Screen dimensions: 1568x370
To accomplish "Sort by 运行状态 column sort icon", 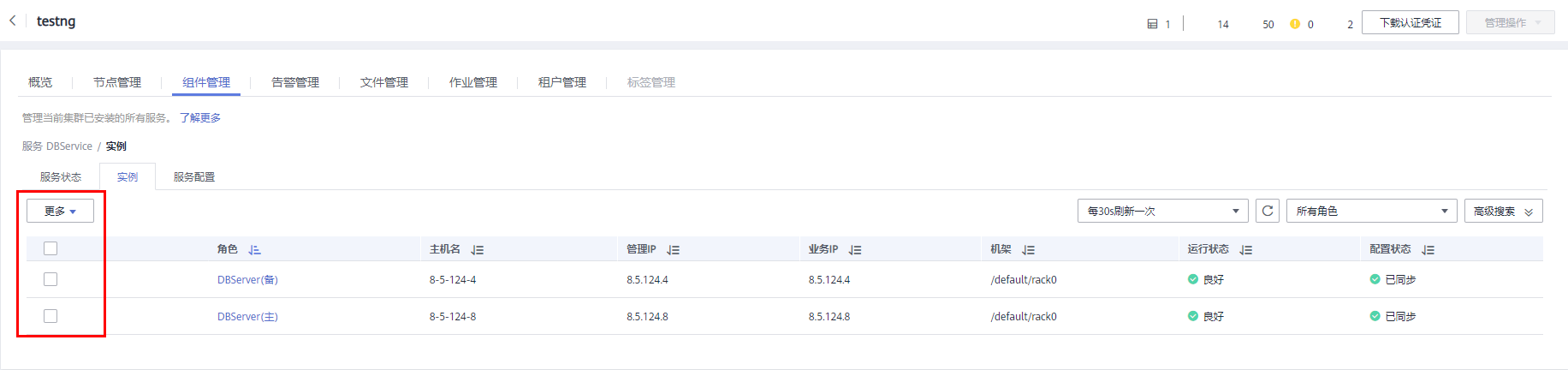I will click(x=1246, y=250).
